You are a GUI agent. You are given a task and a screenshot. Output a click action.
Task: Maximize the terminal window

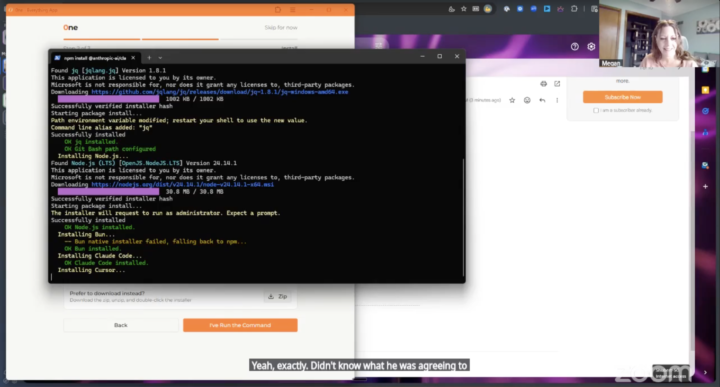click(x=439, y=56)
